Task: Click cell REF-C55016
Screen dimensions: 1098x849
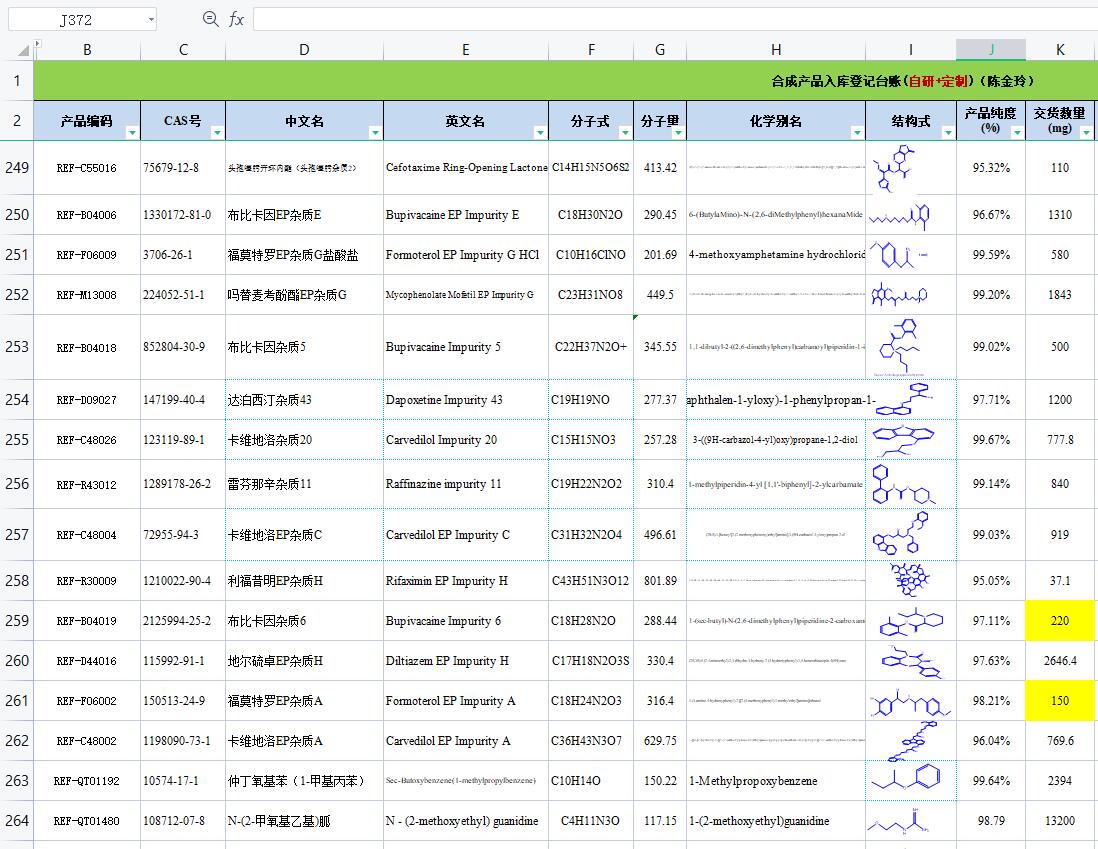Action: point(87,167)
